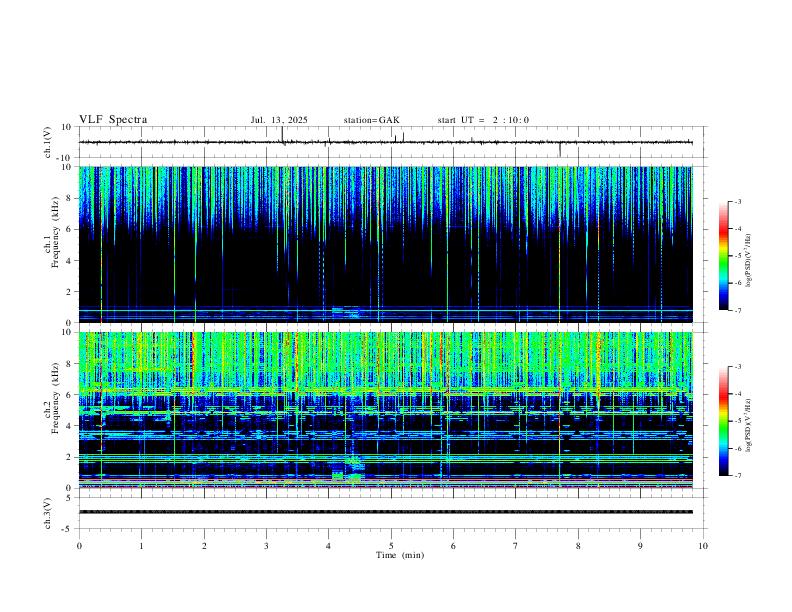Click the ch.1 PSD color scale bar
Viewport: 792px width, 612px height.
pyautogui.click(x=724, y=256)
